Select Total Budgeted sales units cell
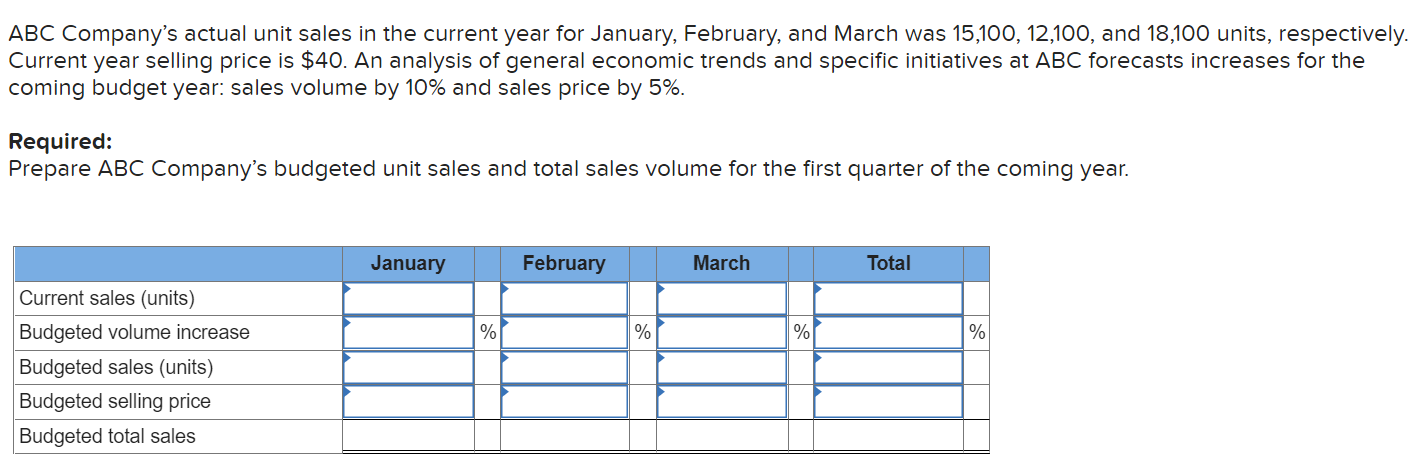The width and height of the screenshot is (1418, 469). 888,367
